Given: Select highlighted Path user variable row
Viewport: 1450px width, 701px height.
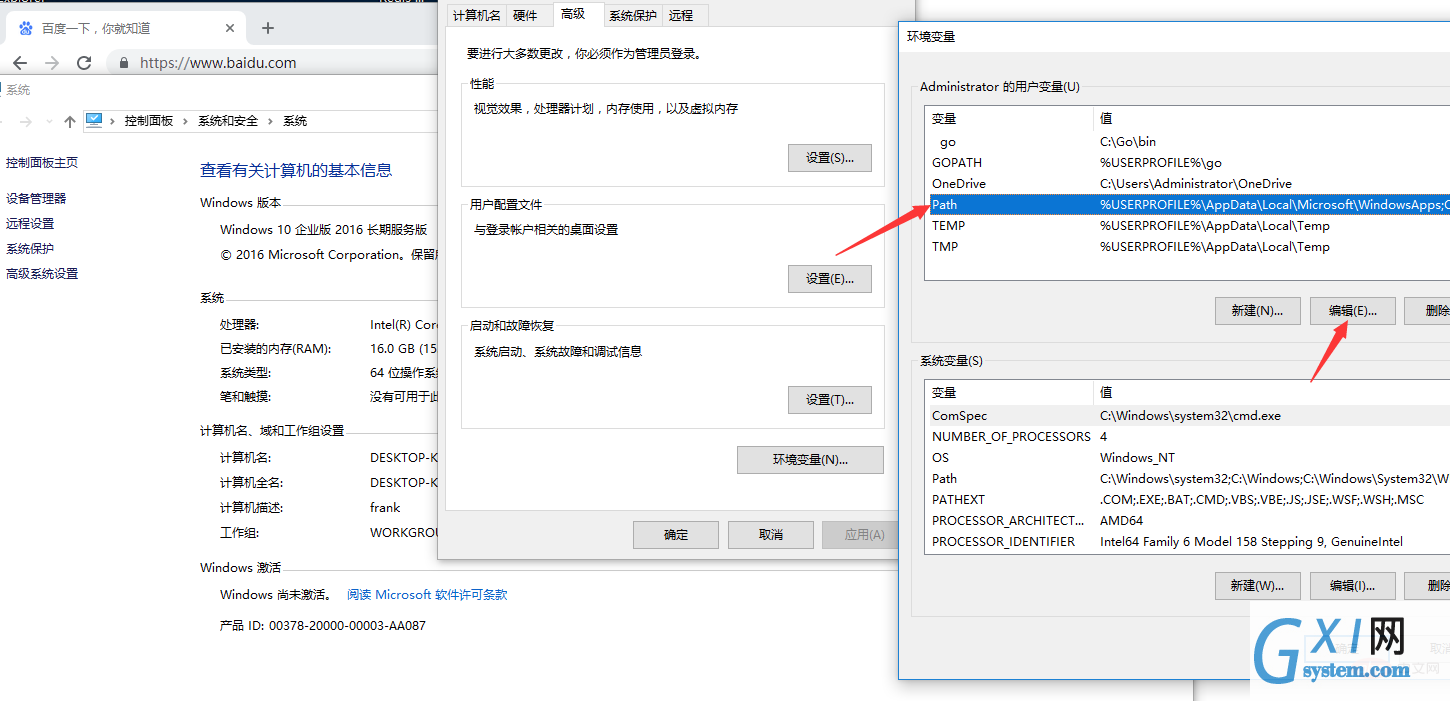Looking at the screenshot, I should point(1188,205).
